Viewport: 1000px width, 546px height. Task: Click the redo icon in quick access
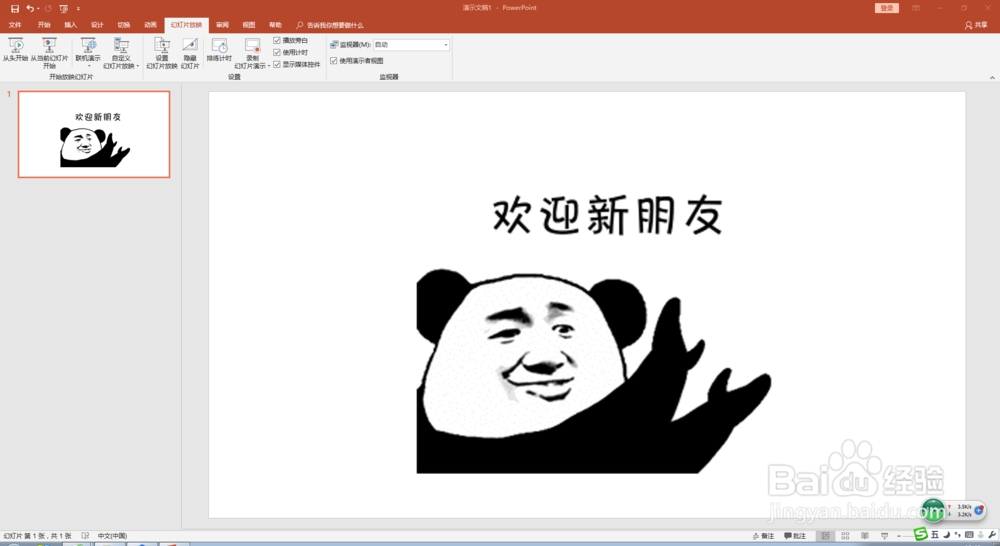tap(48, 8)
